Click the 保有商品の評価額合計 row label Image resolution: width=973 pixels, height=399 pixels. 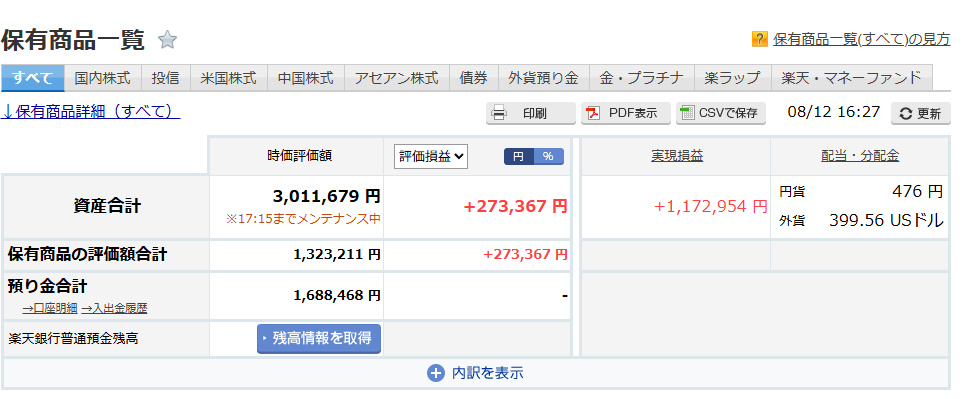click(x=87, y=254)
